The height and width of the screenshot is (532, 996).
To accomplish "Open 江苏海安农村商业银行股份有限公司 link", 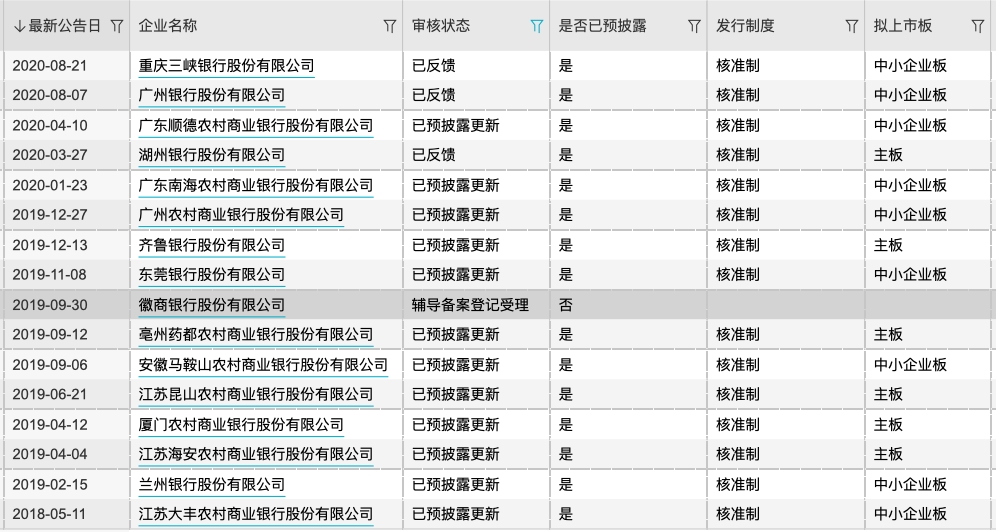I will [255, 455].
